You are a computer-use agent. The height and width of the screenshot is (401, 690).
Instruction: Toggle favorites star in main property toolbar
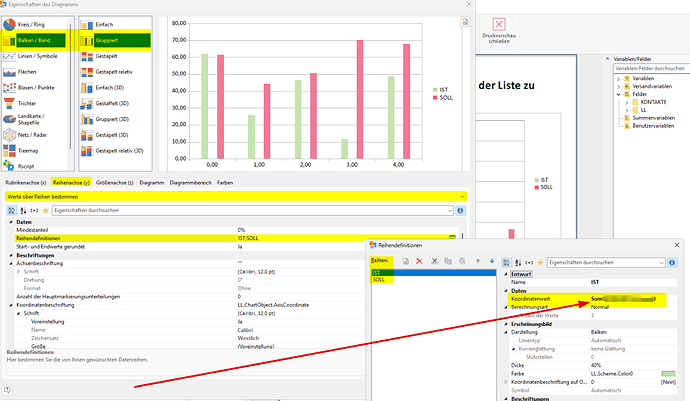point(45,210)
